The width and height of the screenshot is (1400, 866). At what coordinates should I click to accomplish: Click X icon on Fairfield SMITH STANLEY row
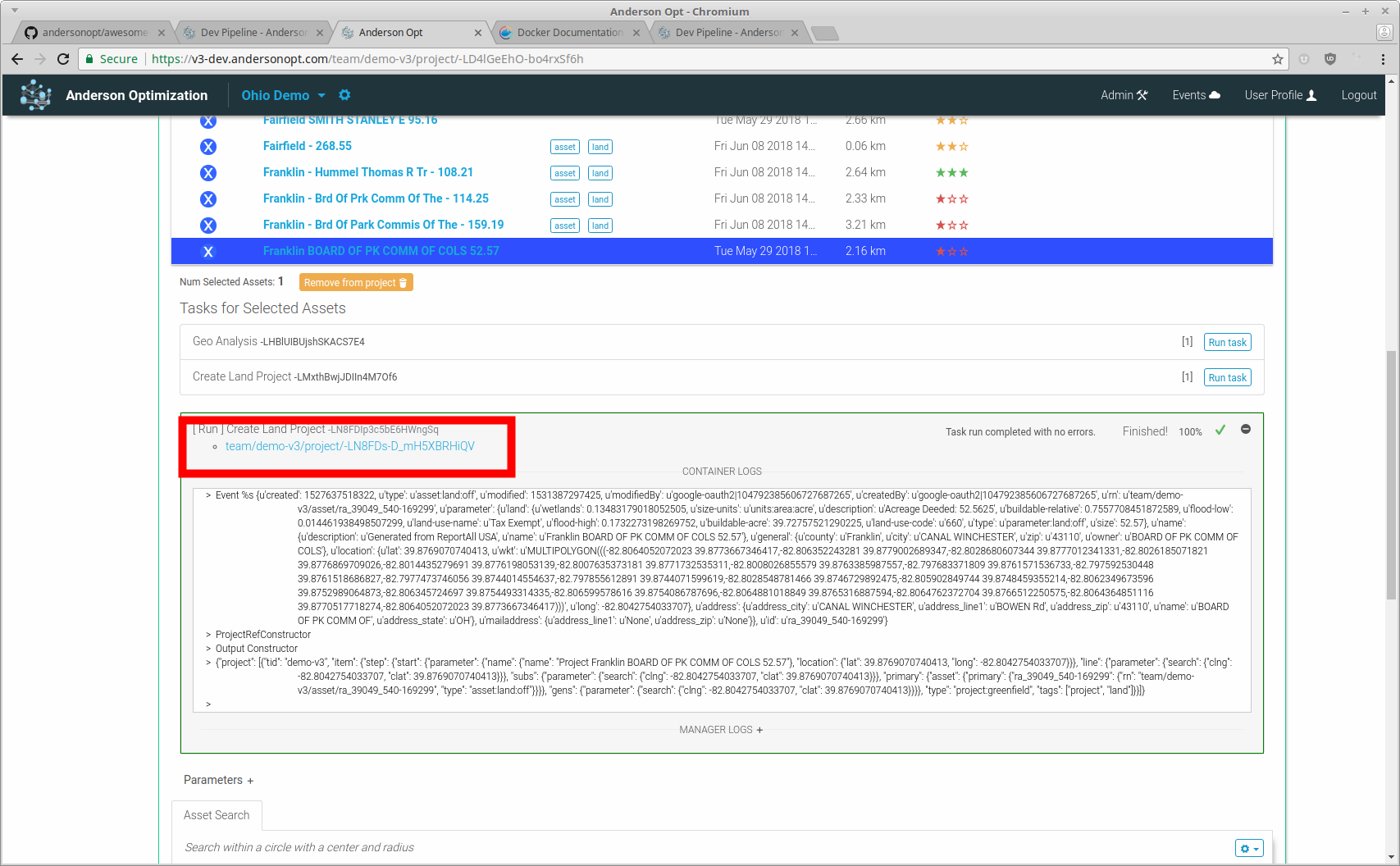208,121
